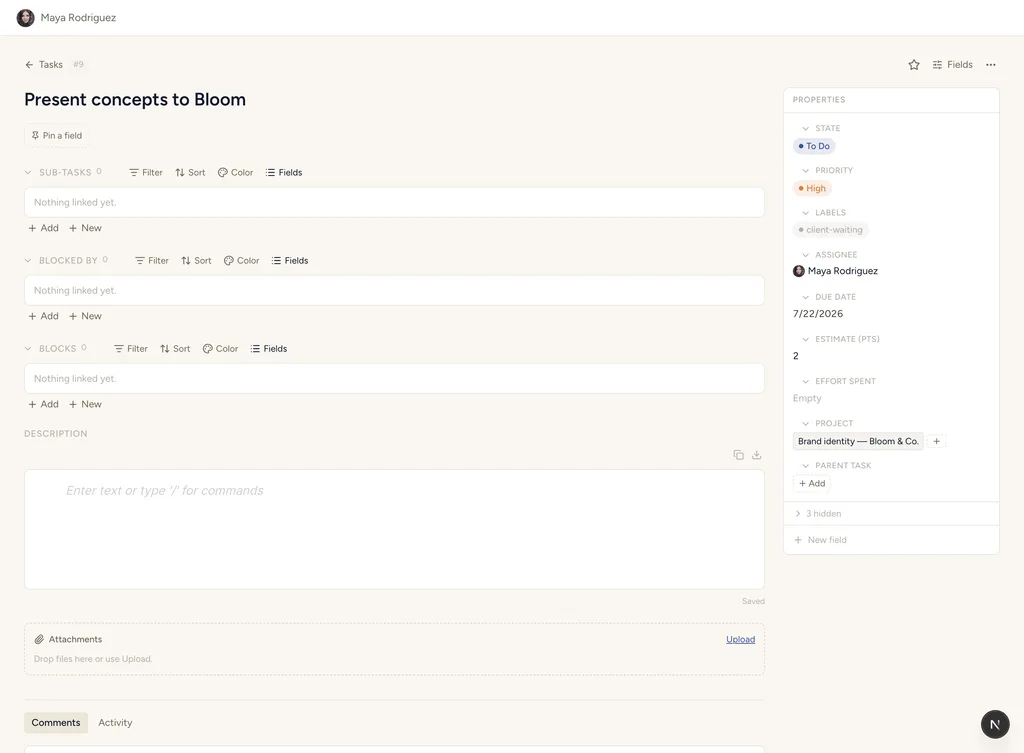Image resolution: width=1024 pixels, height=753 pixels.
Task: Sort the Blocked By list
Action: pos(196,261)
